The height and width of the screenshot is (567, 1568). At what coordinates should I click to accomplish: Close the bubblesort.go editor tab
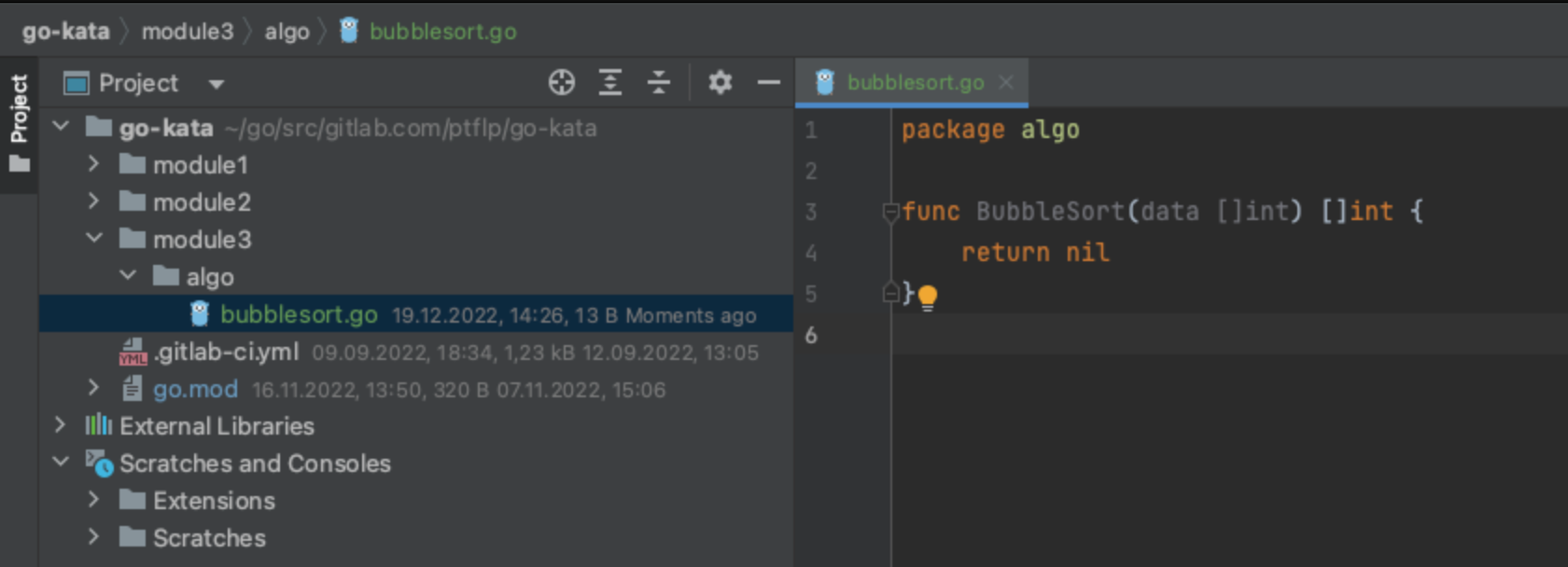point(1006,83)
